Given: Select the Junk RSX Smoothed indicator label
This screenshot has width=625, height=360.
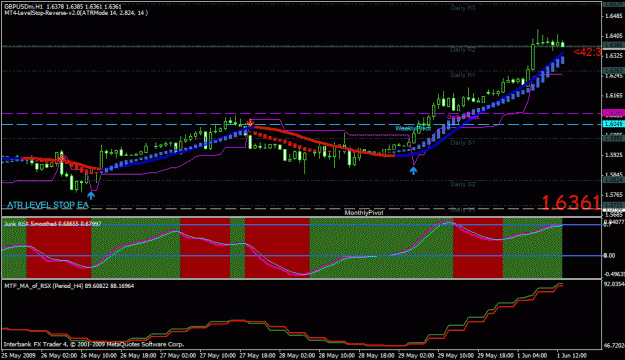Looking at the screenshot, I should 52,224.
